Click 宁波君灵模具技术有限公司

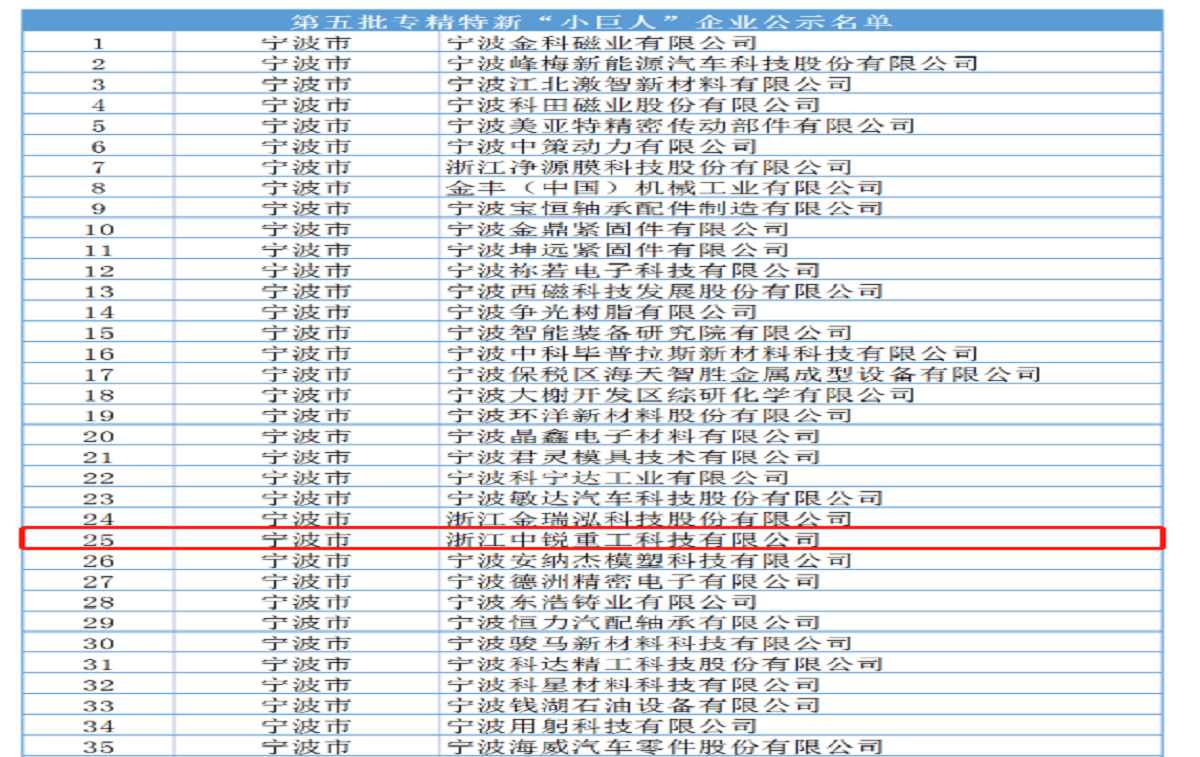pyautogui.click(x=633, y=457)
